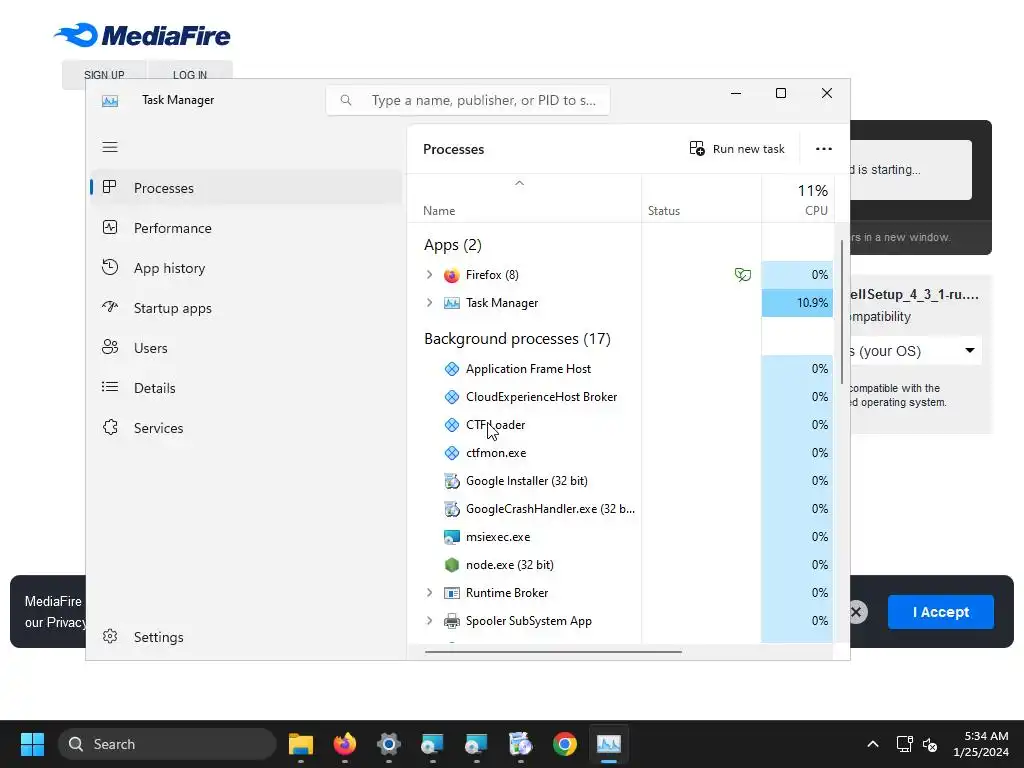1024x768 pixels.
Task: Click the taskbar clock showing 5:34 AM
Action: [x=980, y=744]
